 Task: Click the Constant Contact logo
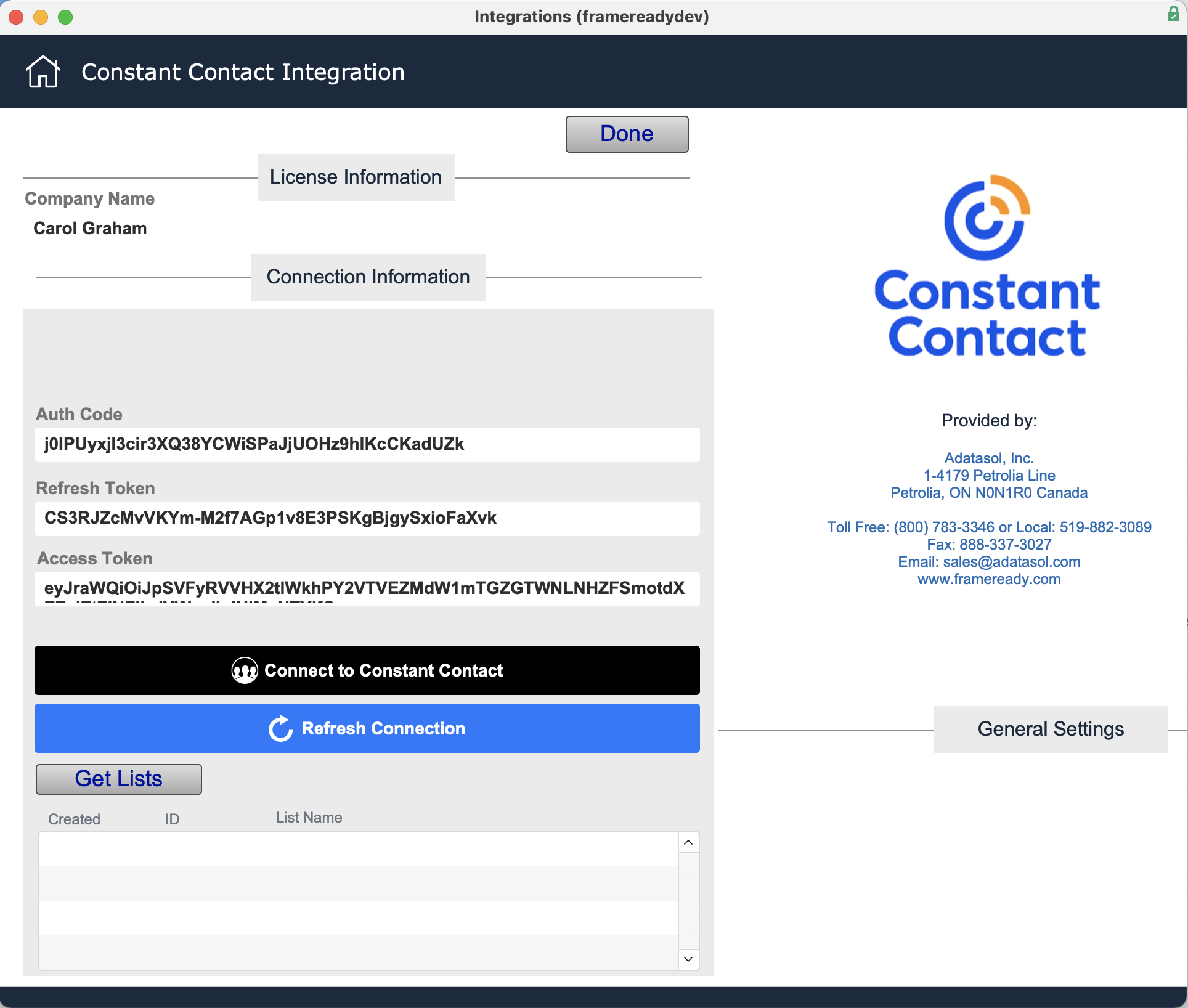[x=987, y=266]
